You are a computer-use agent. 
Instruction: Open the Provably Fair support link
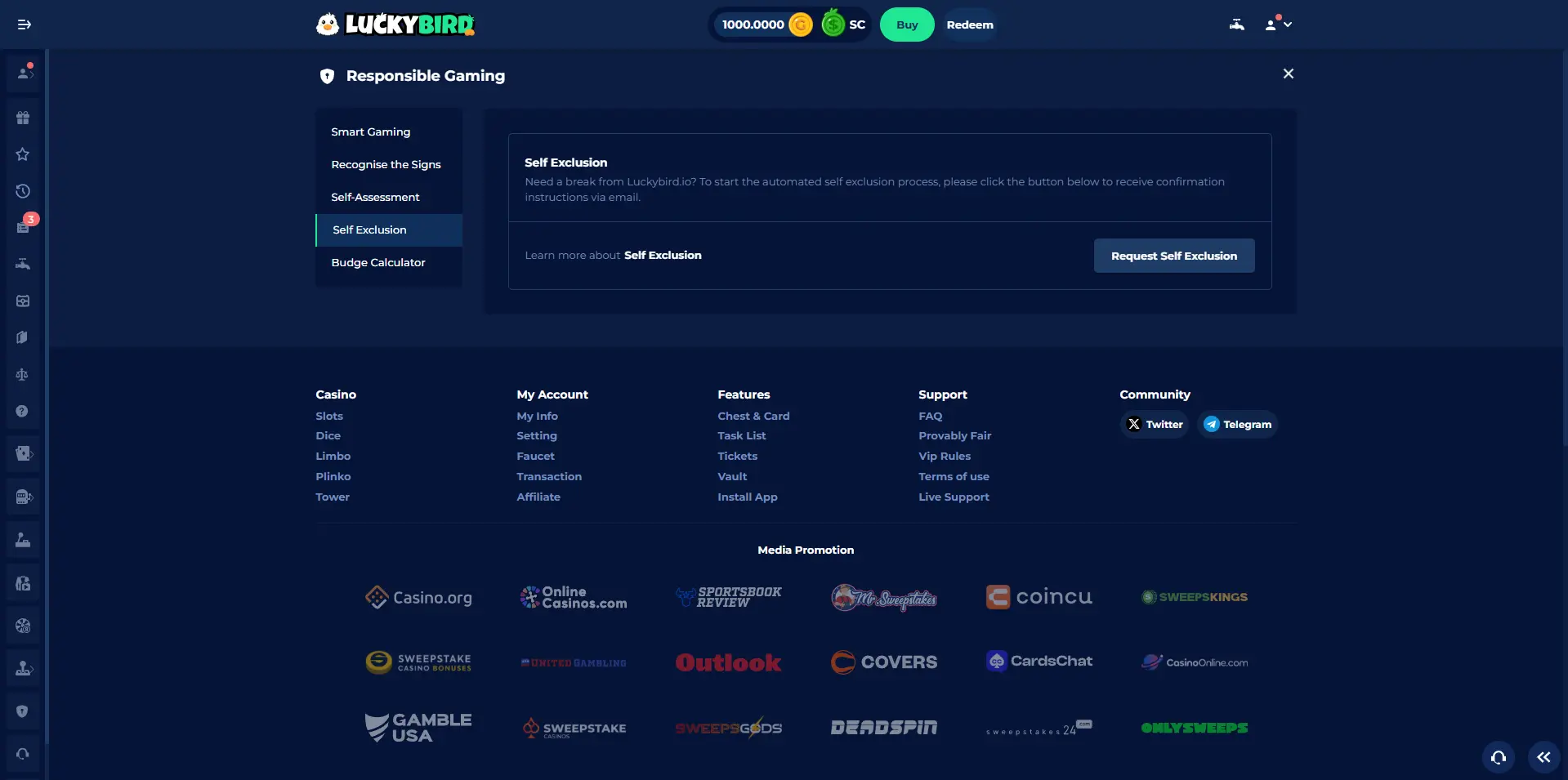(x=954, y=435)
